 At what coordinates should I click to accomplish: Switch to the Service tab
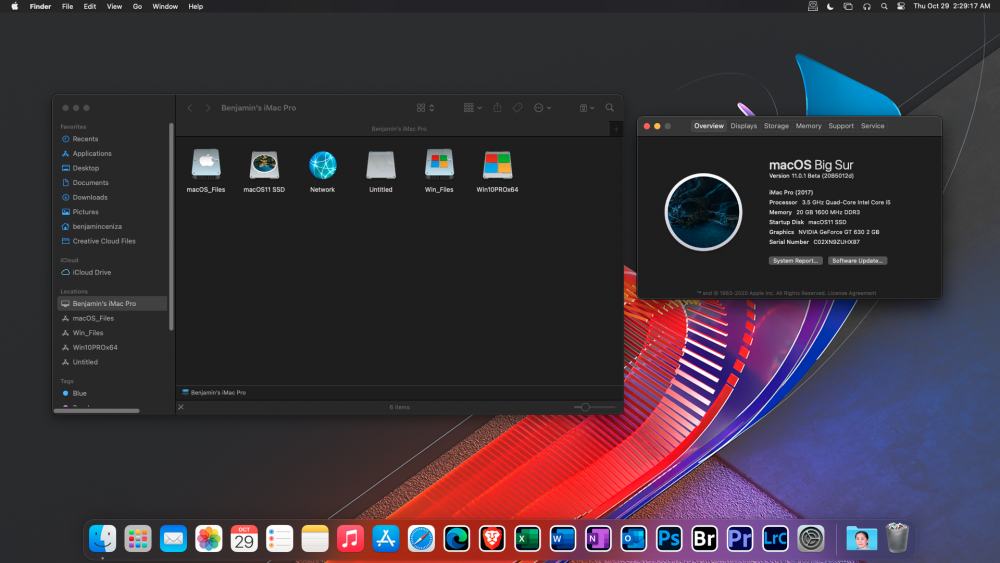pyautogui.click(x=872, y=126)
